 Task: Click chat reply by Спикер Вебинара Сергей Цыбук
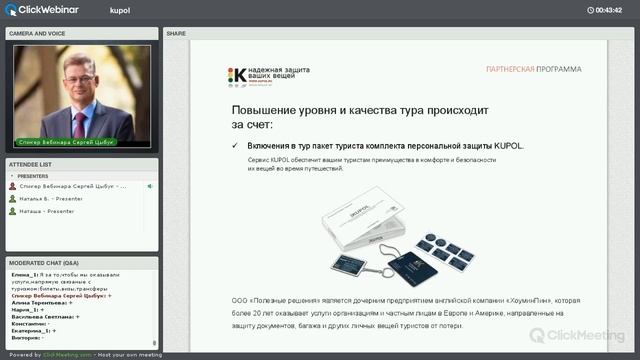click(x=61, y=296)
